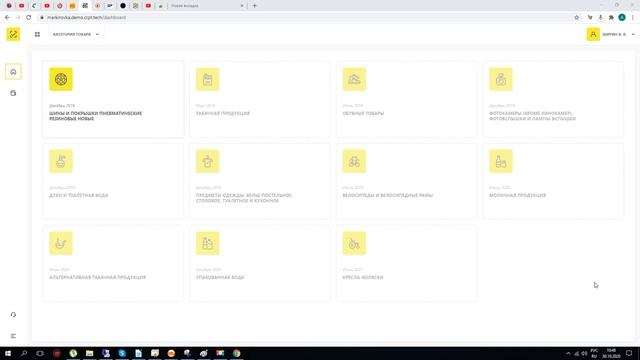Go to Home in the left sidebar
Image resolution: width=640 pixels, height=360 pixels.
(x=13, y=72)
